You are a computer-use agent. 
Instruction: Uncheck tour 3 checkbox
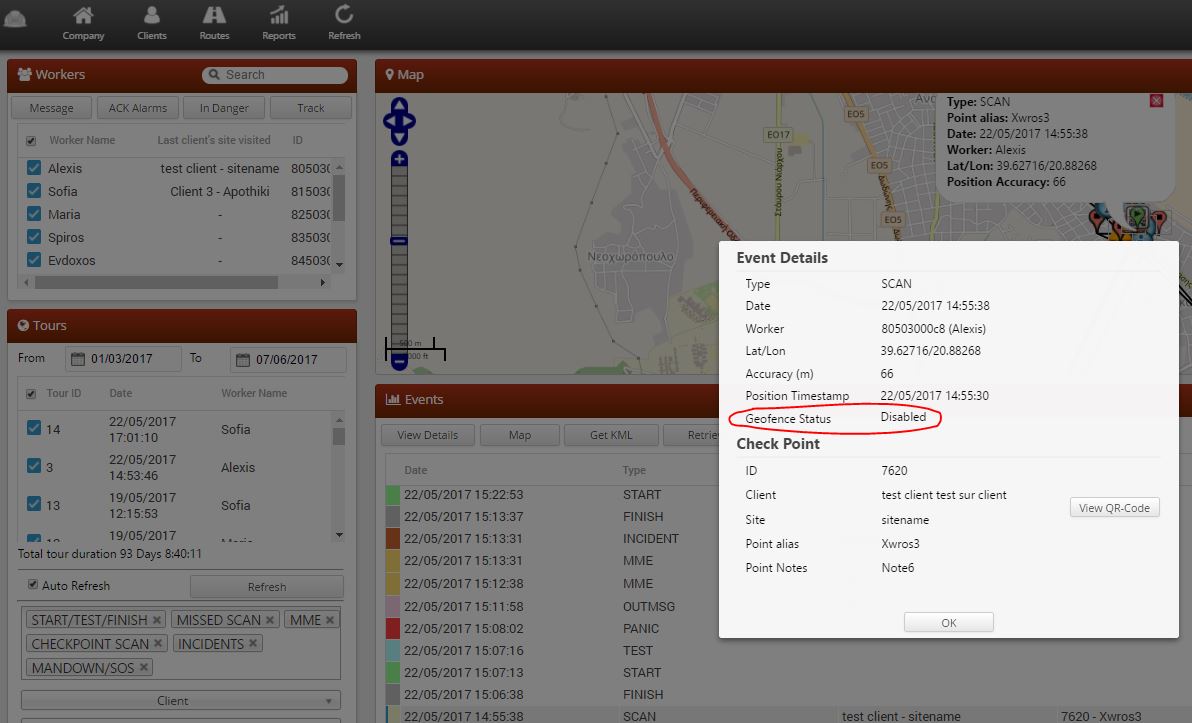click(33, 466)
